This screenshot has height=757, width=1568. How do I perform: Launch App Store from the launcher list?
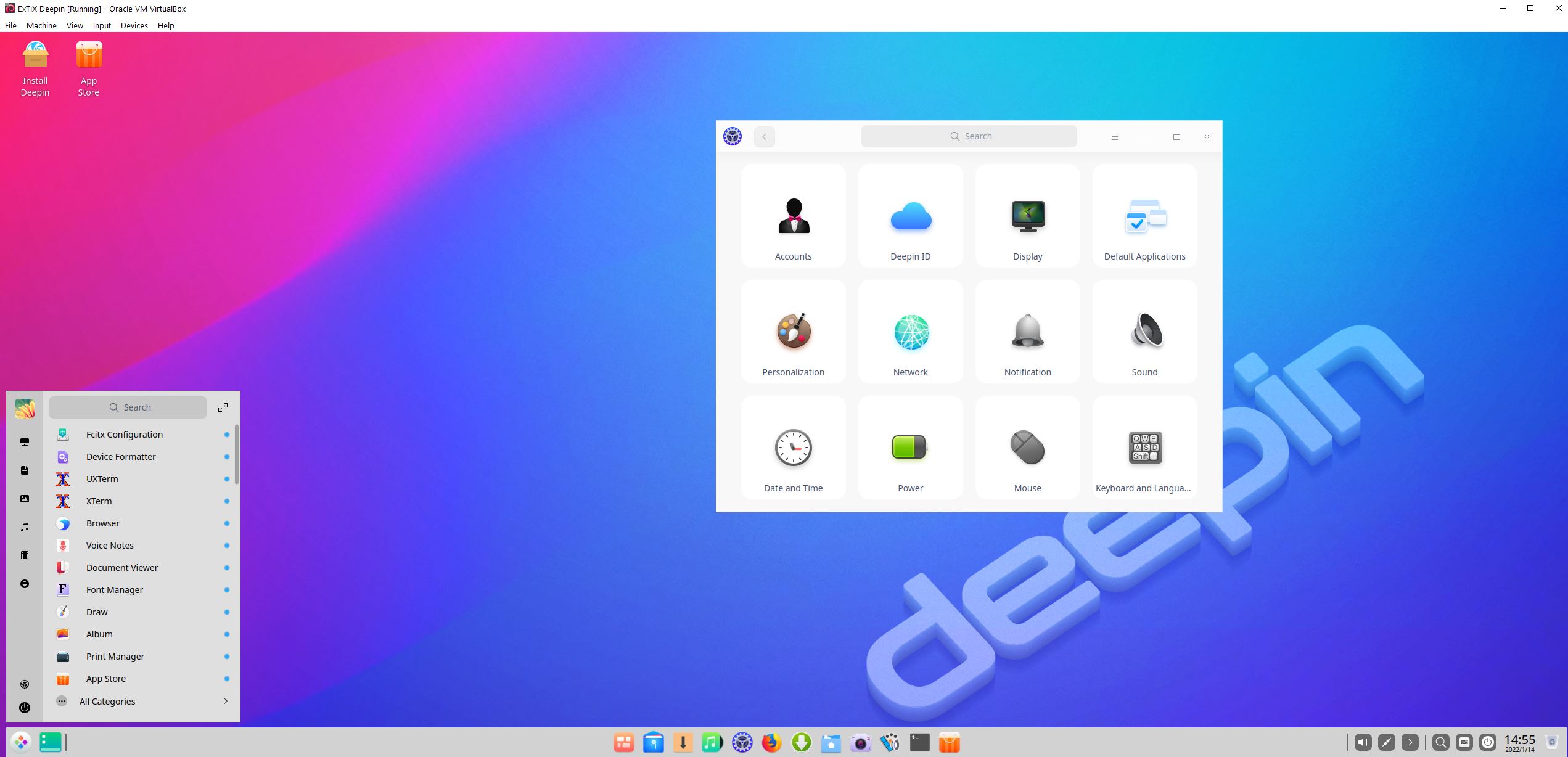[x=142, y=679]
